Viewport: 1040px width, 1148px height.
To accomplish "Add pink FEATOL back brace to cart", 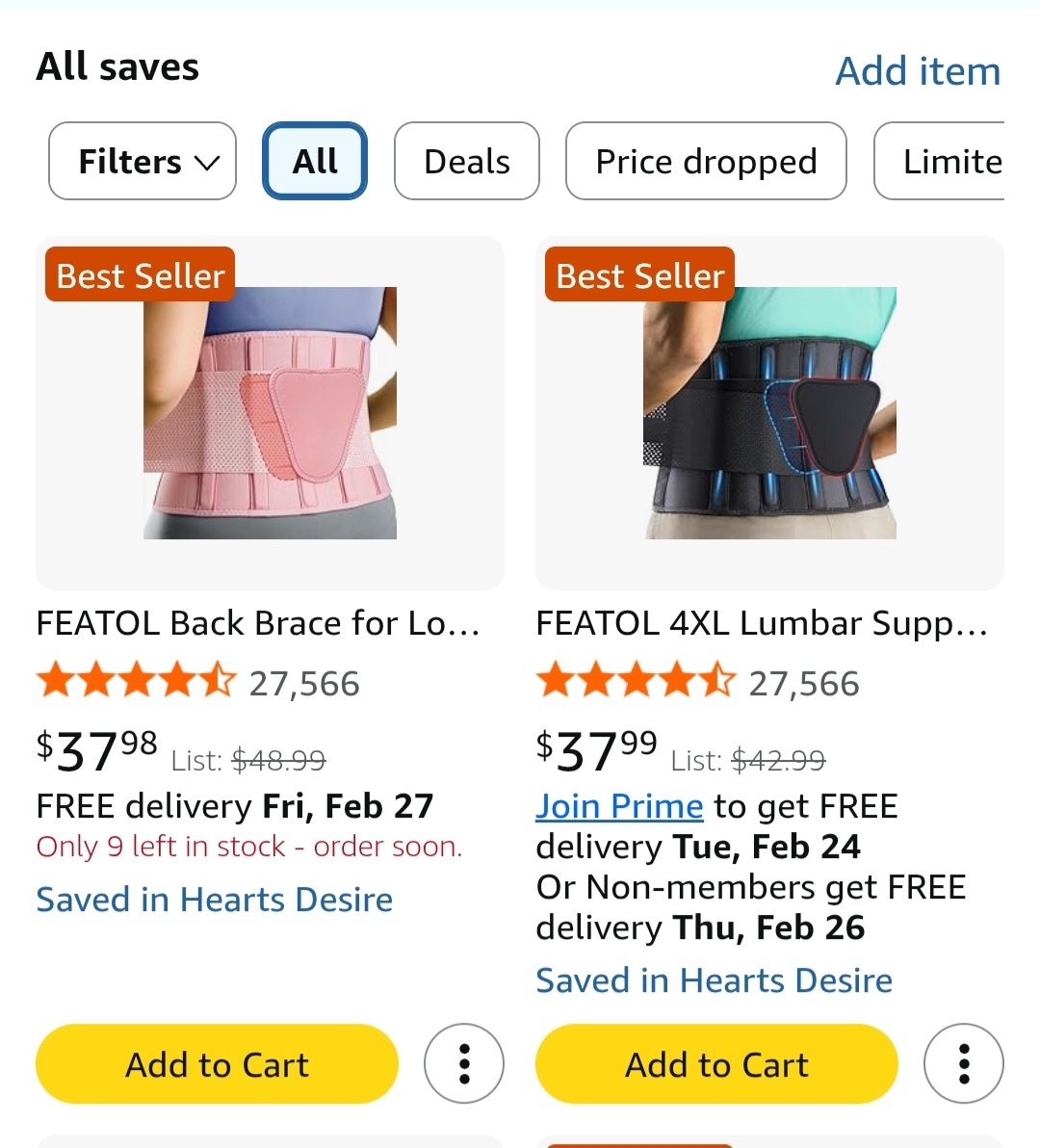I will coord(217,1064).
